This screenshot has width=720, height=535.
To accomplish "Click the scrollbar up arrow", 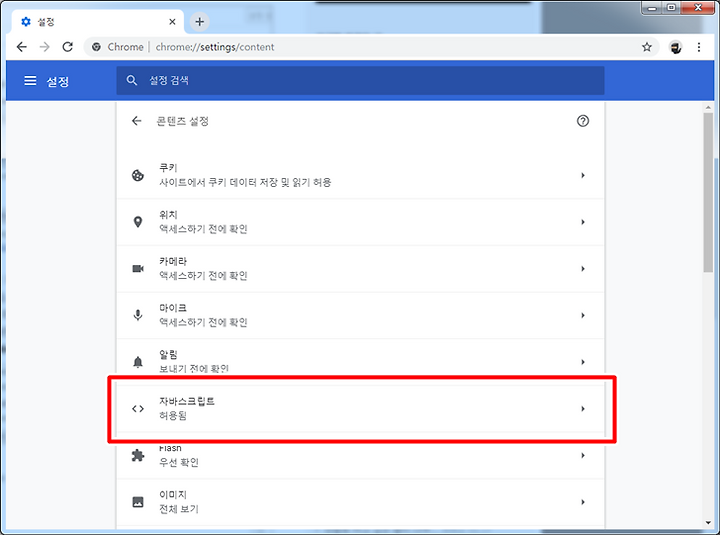I will pyautogui.click(x=708, y=107).
